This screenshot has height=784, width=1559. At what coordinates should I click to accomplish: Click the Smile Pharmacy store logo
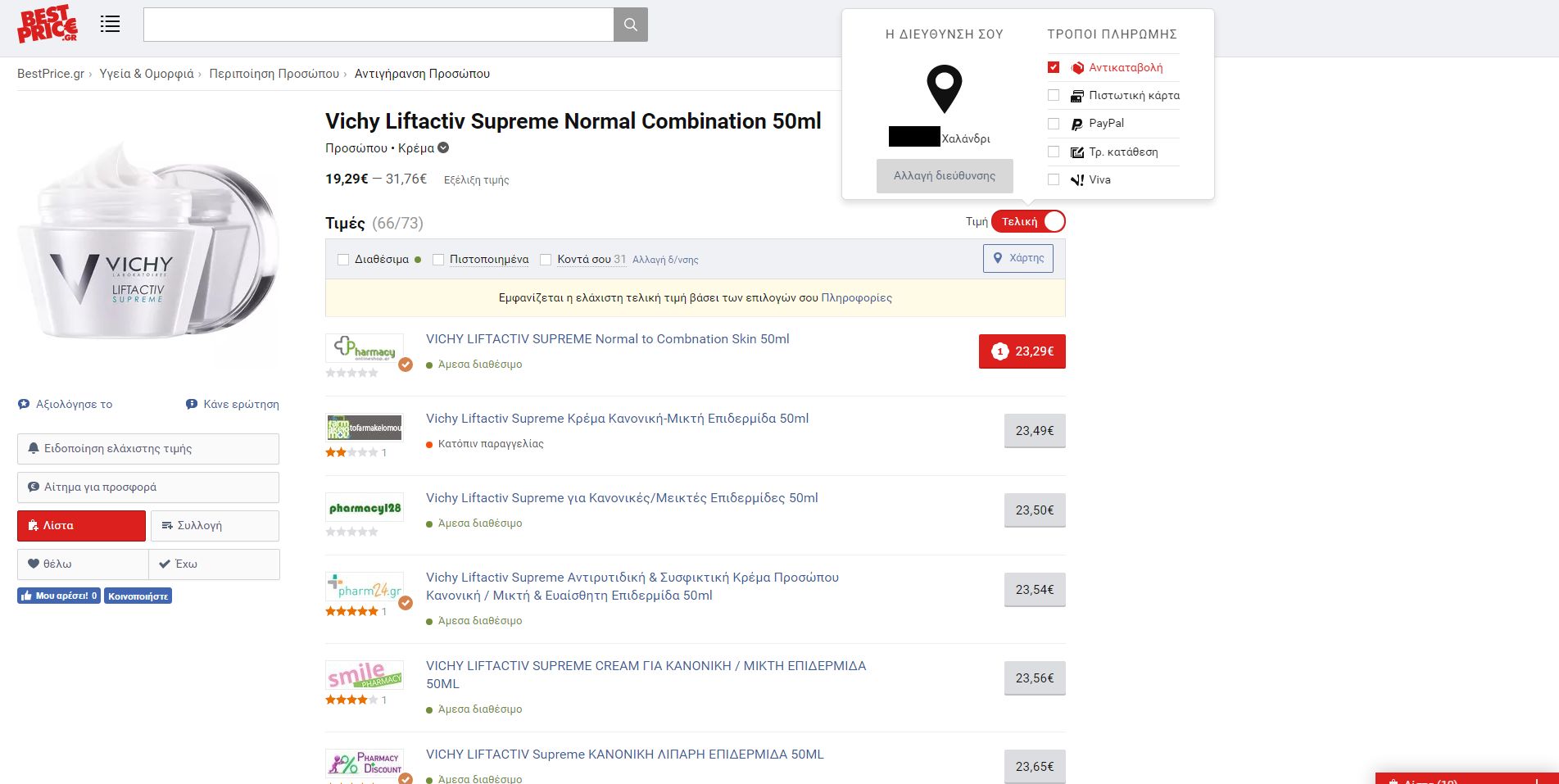coord(365,676)
